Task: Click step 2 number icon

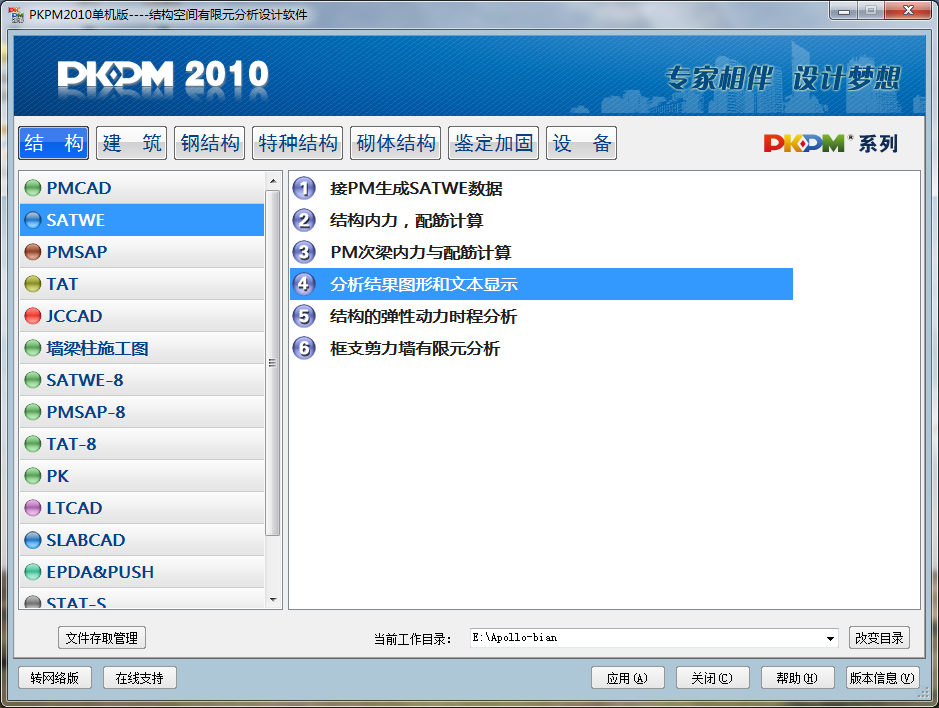Action: pos(304,220)
